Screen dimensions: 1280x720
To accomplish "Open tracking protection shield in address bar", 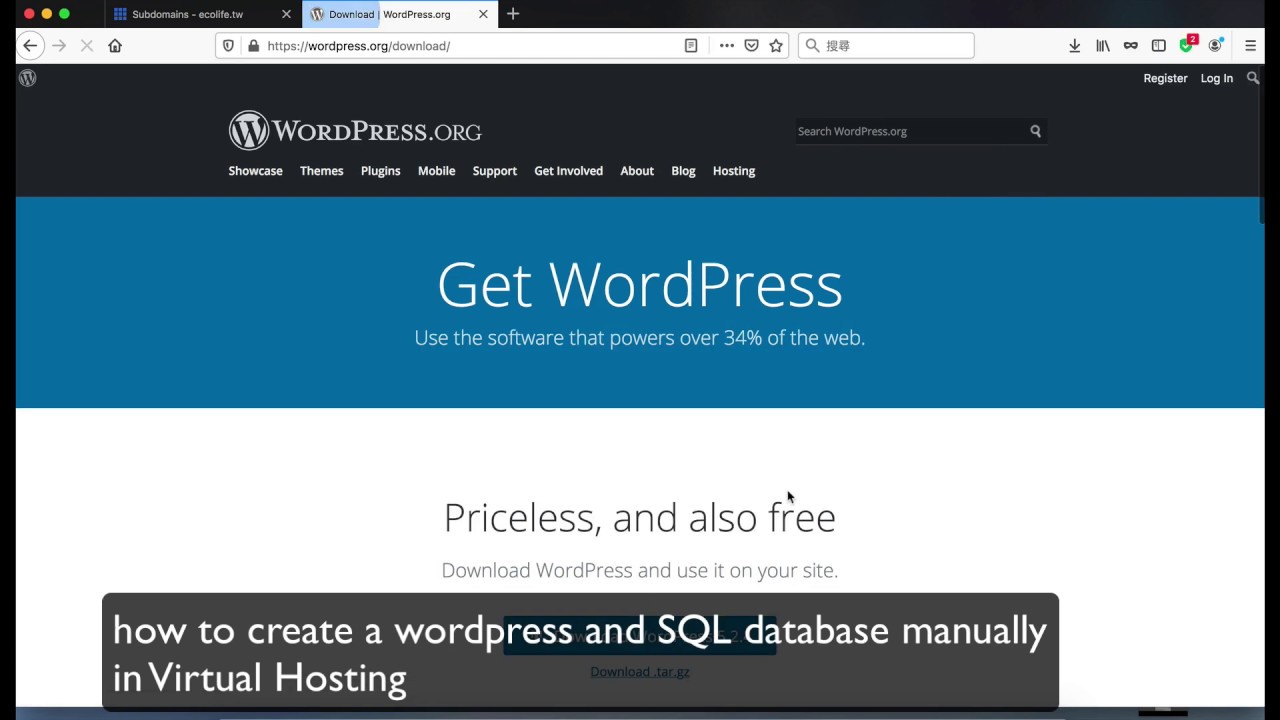I will tap(228, 45).
